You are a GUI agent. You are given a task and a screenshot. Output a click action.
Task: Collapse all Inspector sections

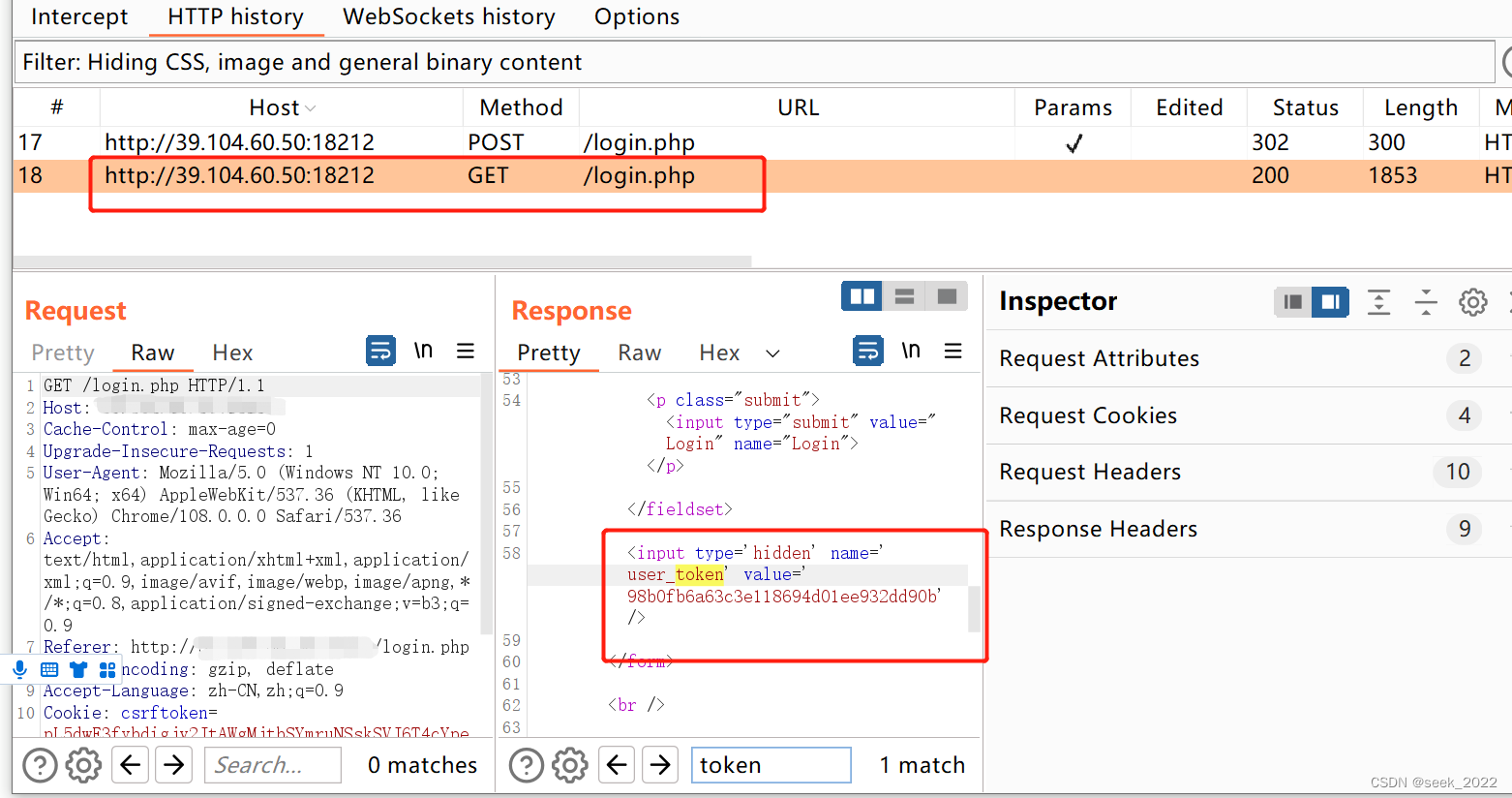[1426, 302]
